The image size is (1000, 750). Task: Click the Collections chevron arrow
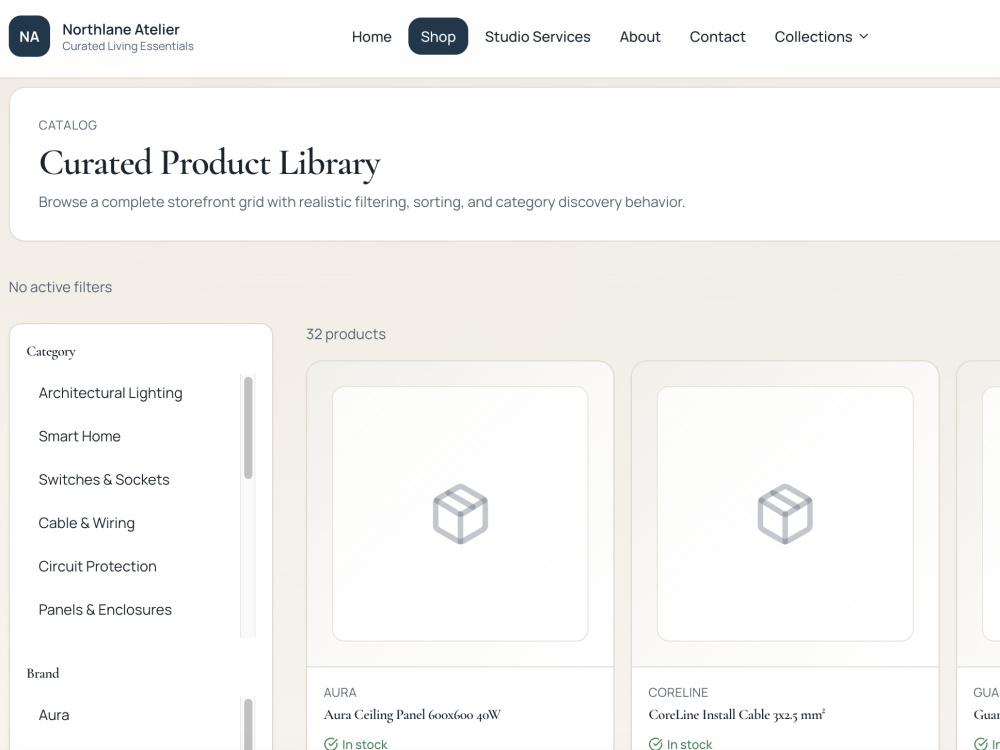coord(864,36)
